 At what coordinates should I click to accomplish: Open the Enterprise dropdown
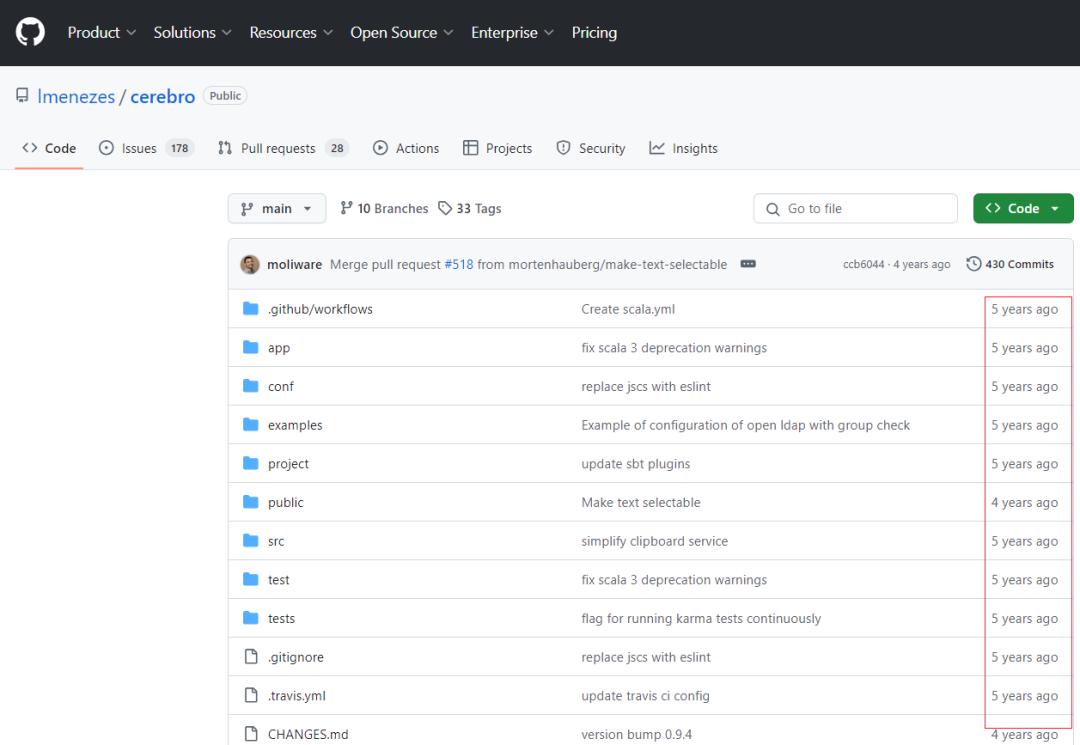coord(512,32)
